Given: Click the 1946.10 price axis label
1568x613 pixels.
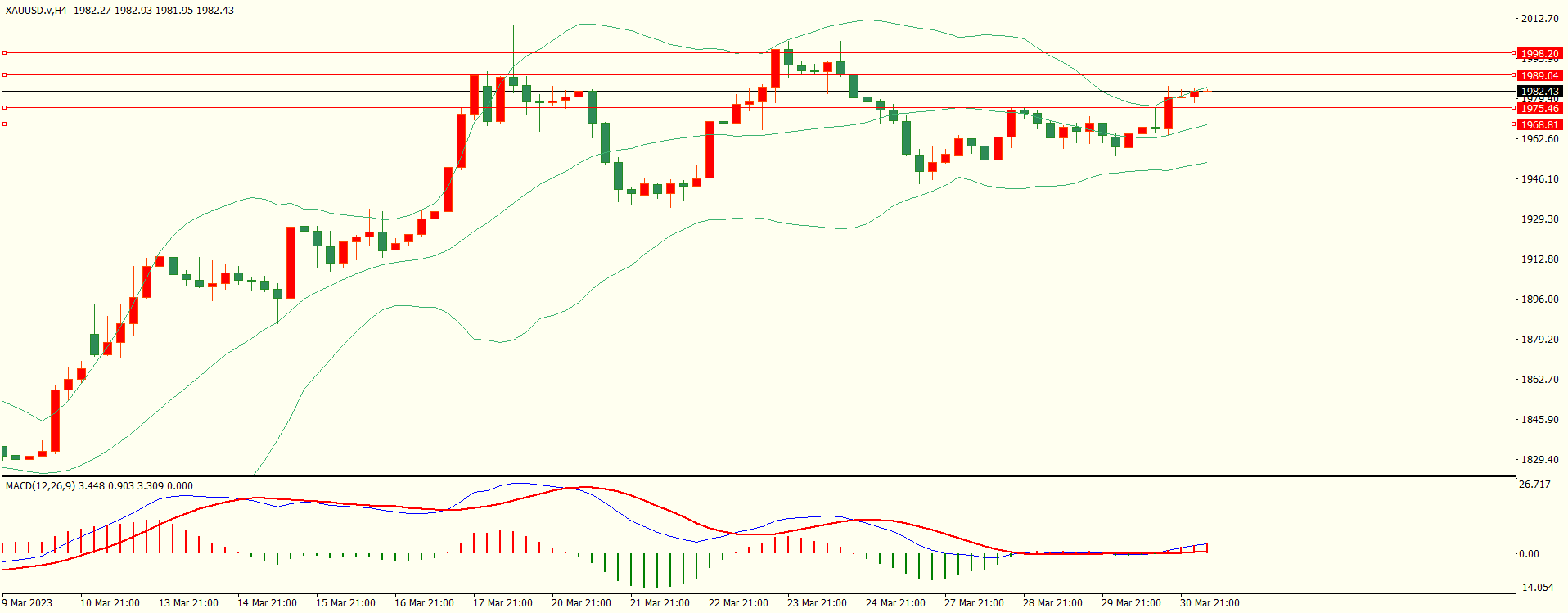Looking at the screenshot, I should tap(1539, 179).
